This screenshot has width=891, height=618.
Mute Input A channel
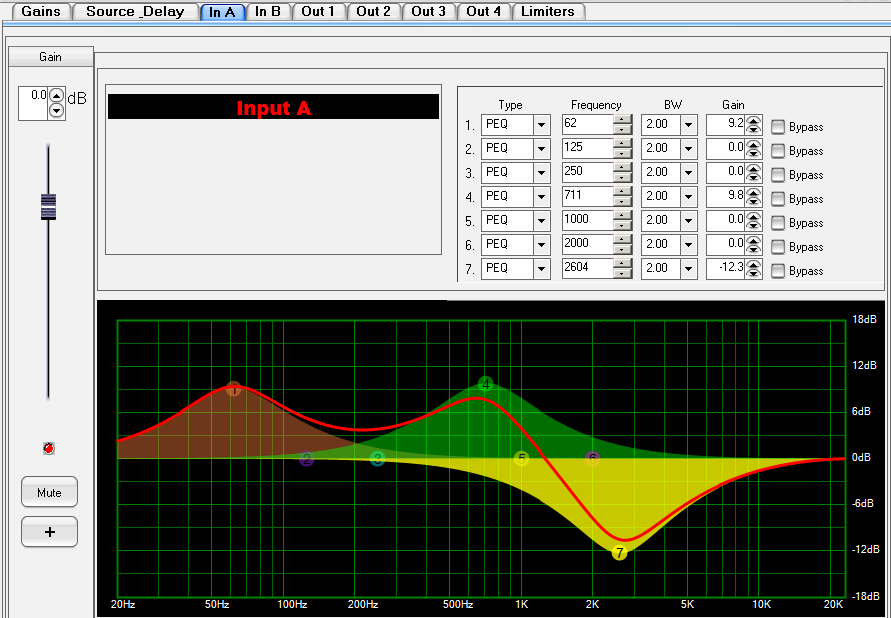(49, 492)
